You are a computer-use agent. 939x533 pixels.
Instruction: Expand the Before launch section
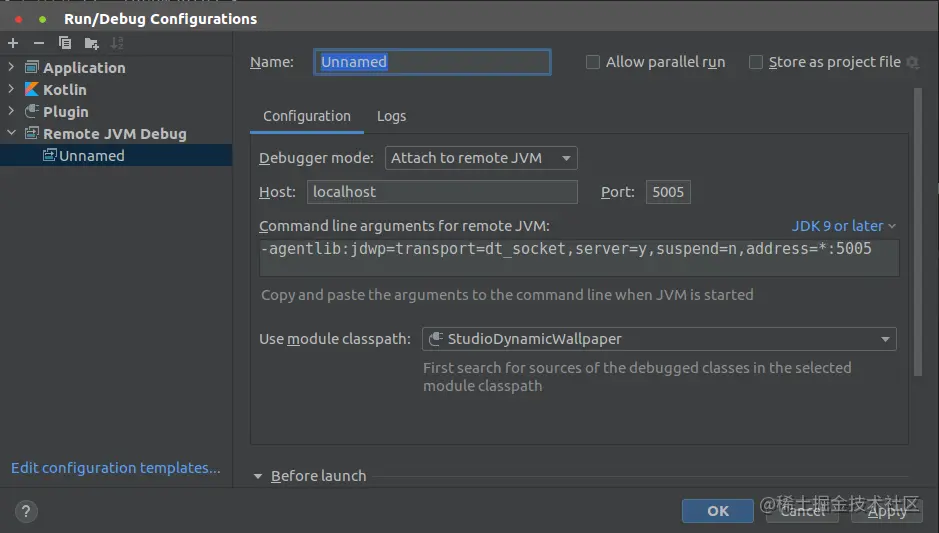(x=258, y=477)
